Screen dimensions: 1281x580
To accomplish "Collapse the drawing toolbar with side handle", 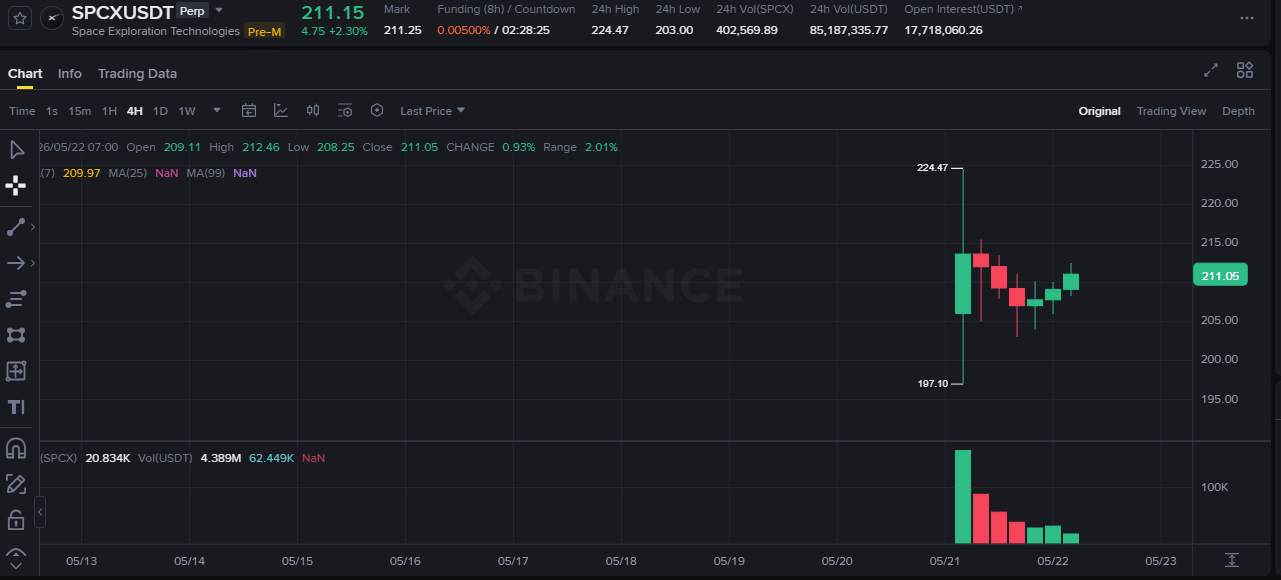I will [x=40, y=512].
